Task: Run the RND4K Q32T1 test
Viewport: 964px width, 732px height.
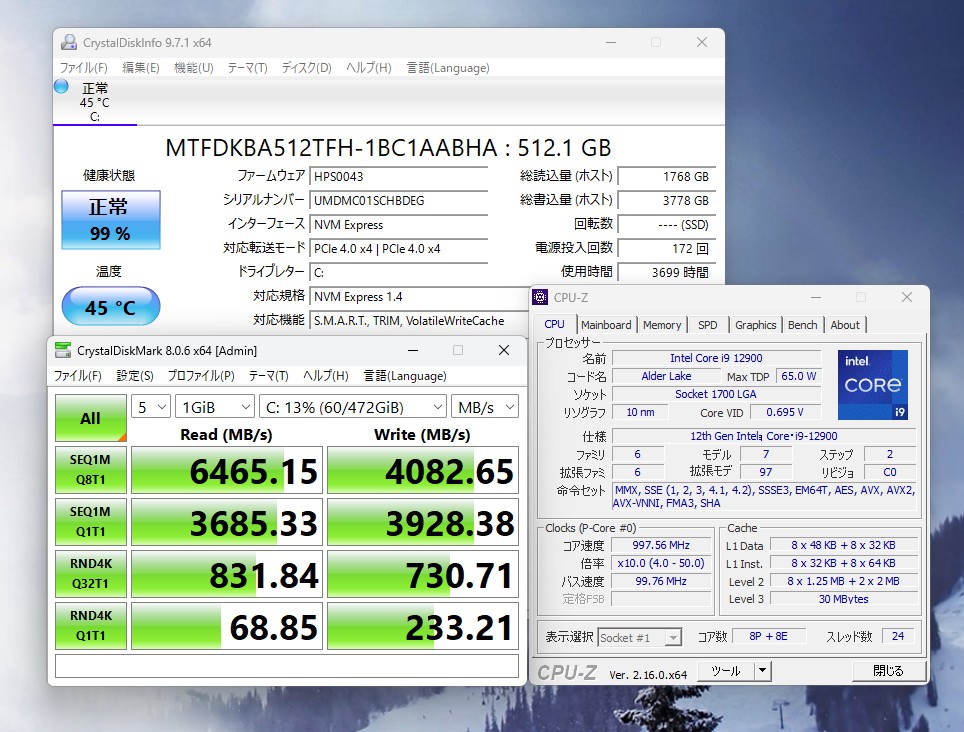Action: point(90,574)
